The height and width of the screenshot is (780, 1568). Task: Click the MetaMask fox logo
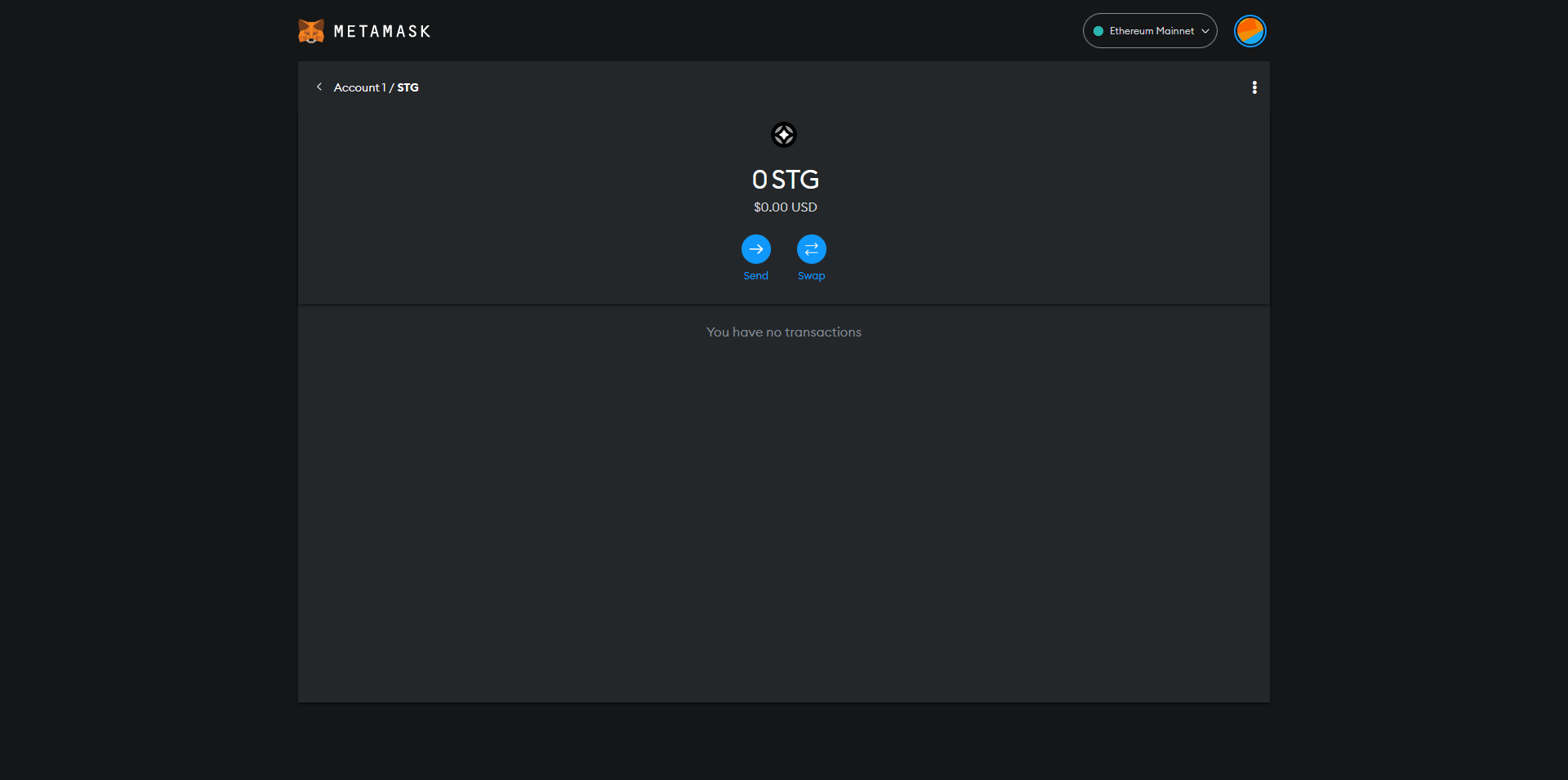[x=311, y=31]
